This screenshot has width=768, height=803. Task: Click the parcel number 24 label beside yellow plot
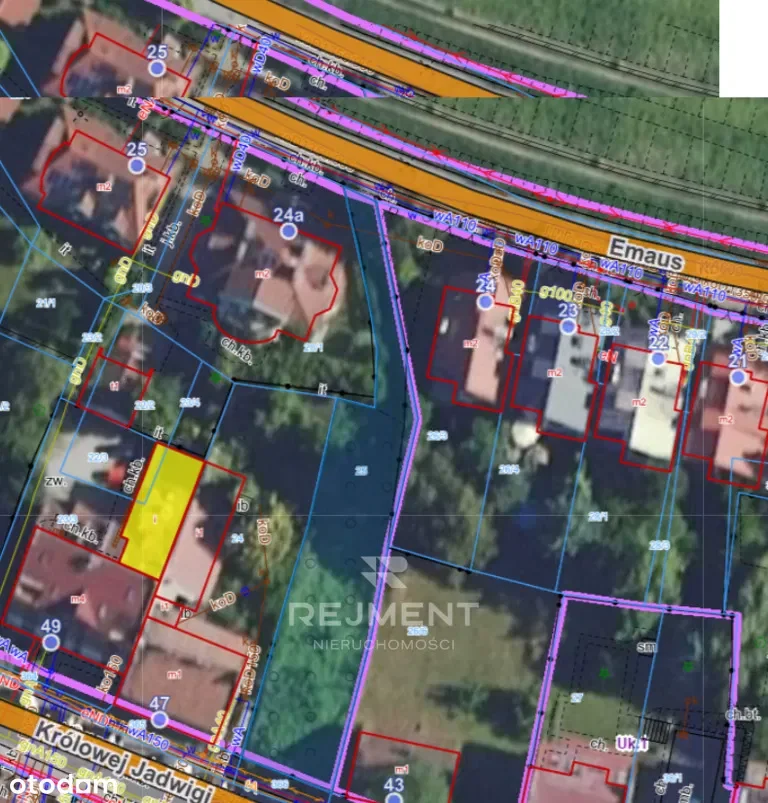[x=237, y=538]
